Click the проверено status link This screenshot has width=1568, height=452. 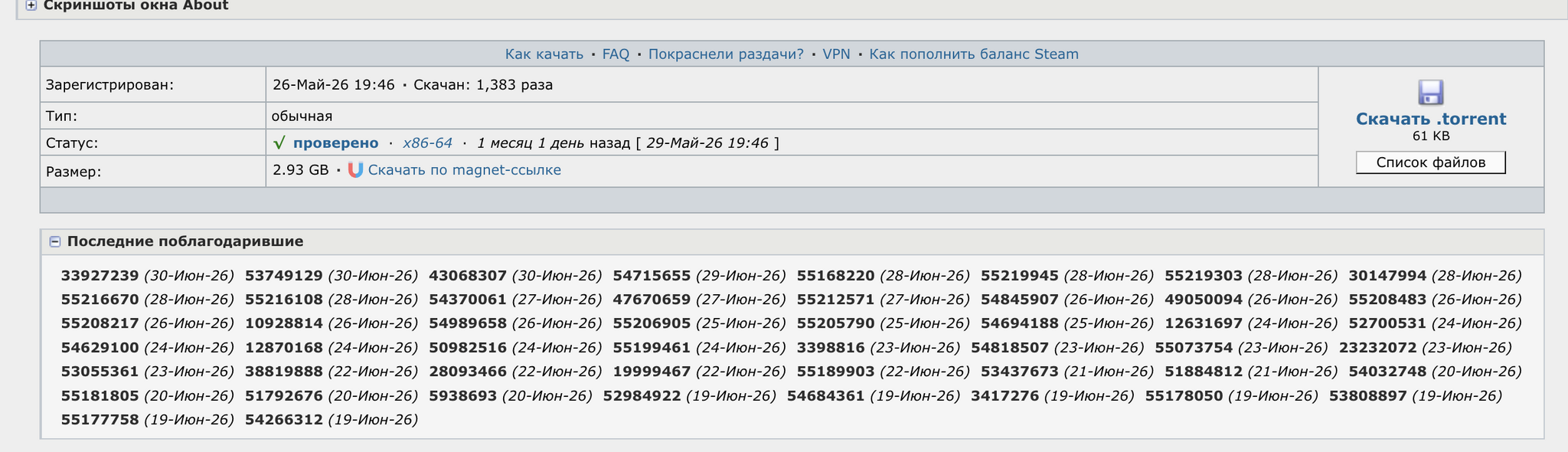(335, 143)
